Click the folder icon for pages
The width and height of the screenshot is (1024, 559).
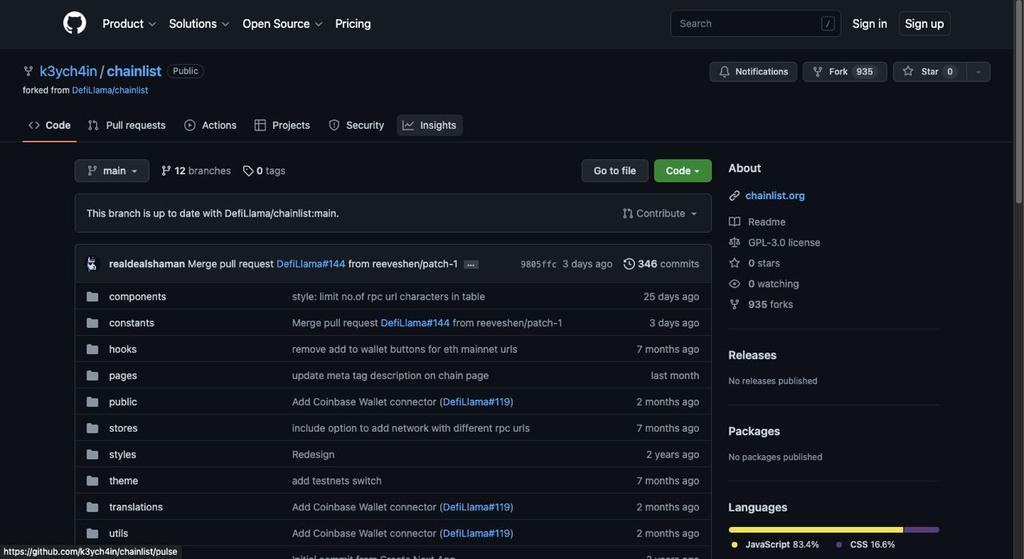click(93, 376)
